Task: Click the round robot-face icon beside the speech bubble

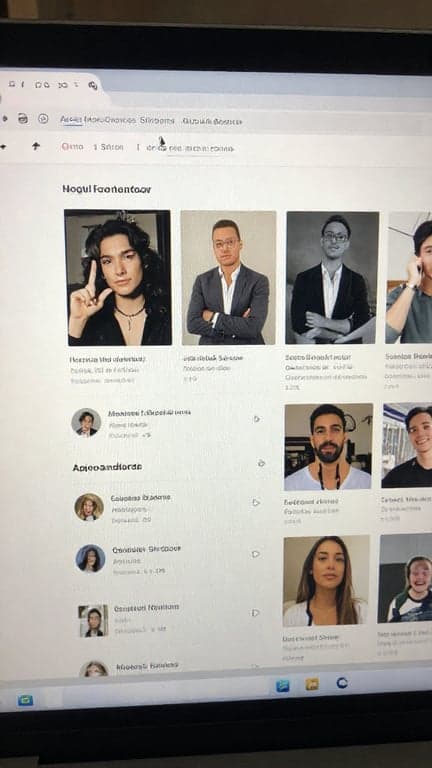Action: pyautogui.click(x=23, y=119)
